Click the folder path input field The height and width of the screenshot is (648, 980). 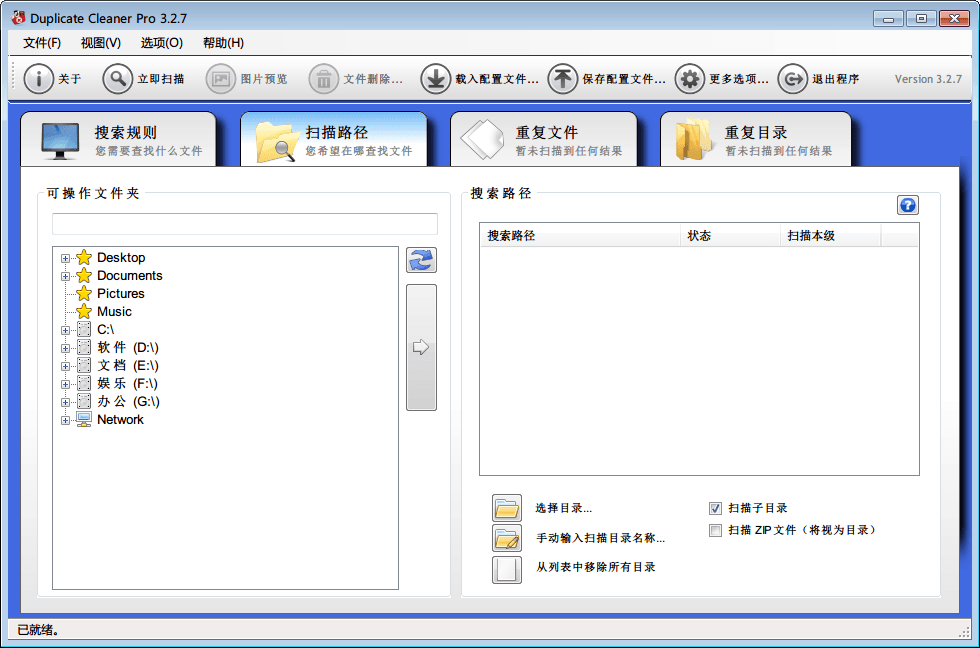click(x=245, y=224)
